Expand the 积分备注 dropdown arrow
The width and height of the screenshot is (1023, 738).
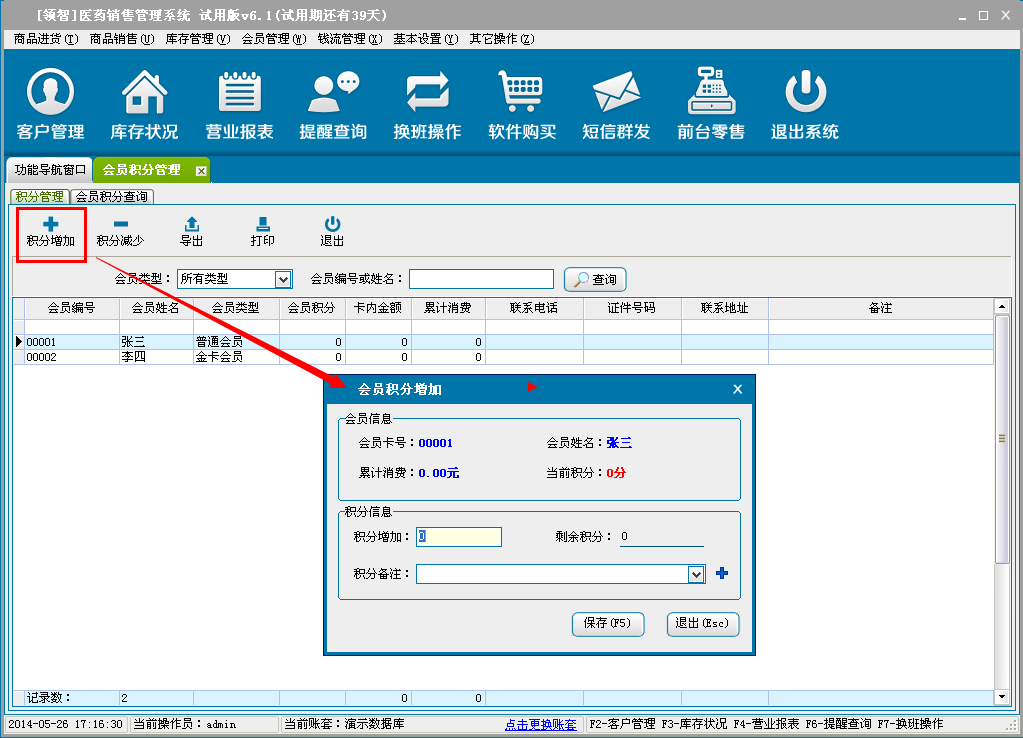coord(696,574)
